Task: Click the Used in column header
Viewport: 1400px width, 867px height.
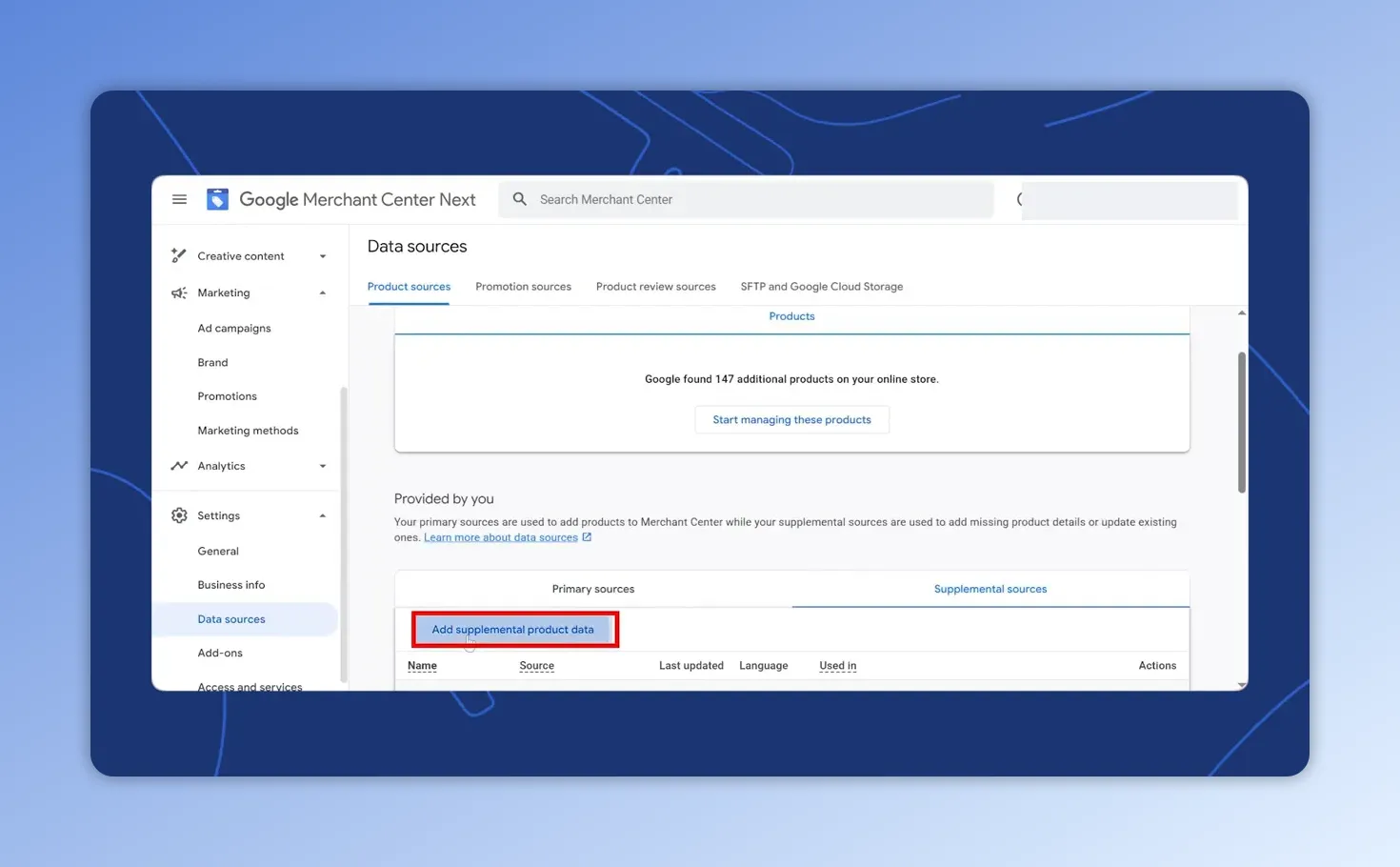Action: (838, 666)
